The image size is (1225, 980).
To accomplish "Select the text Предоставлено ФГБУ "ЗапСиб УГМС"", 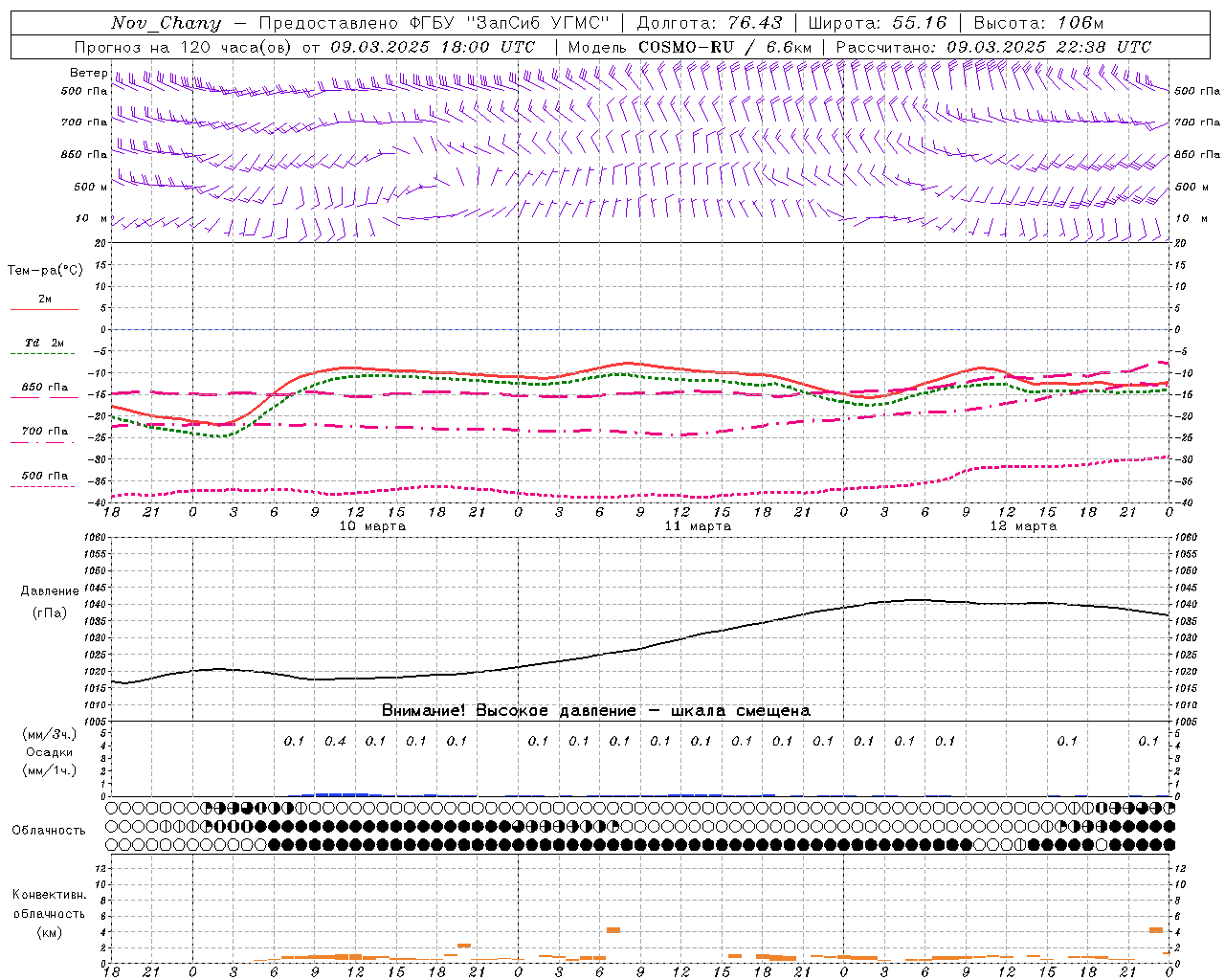I will point(434,23).
